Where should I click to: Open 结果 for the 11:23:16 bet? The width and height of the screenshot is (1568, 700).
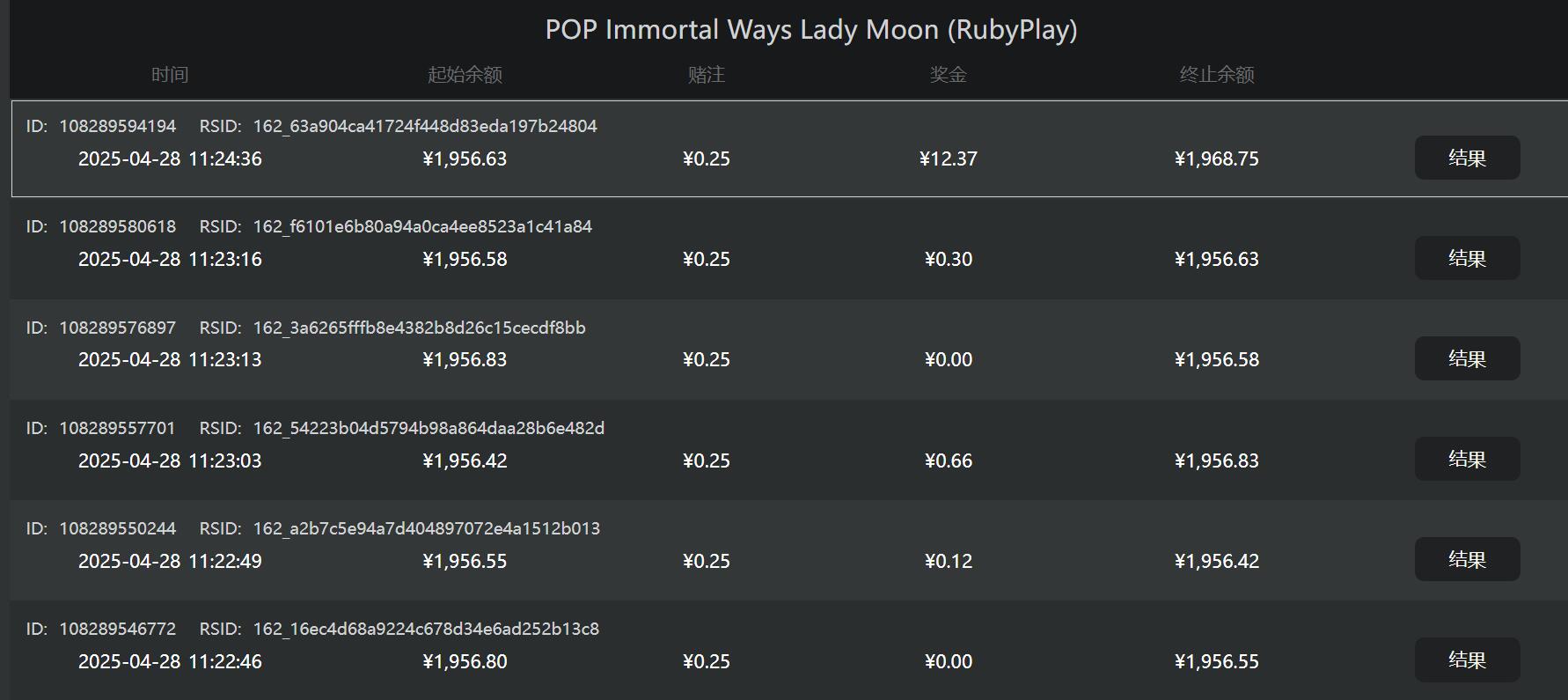[x=1467, y=259]
